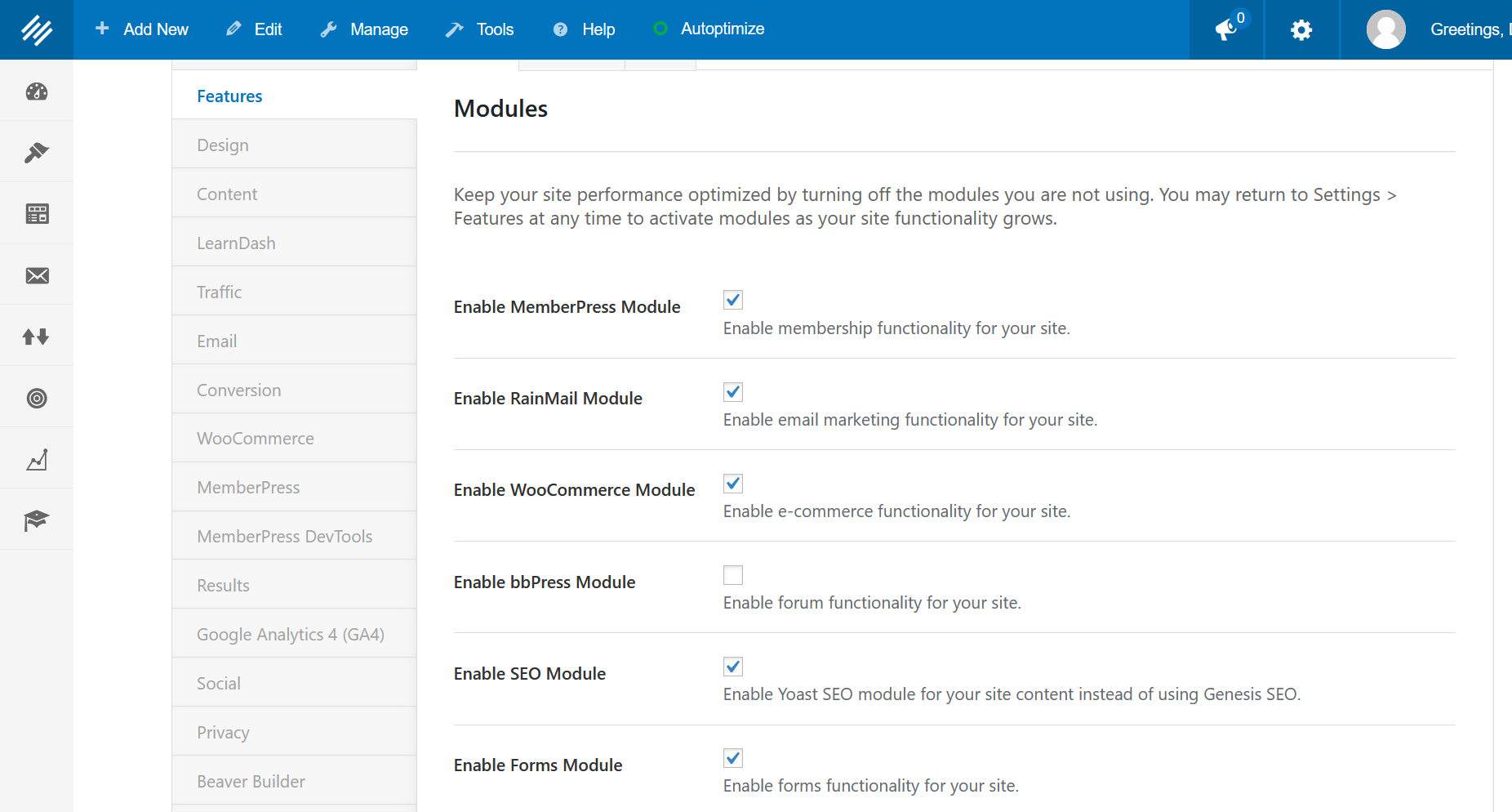Select the Google Analytics 4 (GA4) tab
This screenshot has height=812, width=1512.
[x=290, y=635]
